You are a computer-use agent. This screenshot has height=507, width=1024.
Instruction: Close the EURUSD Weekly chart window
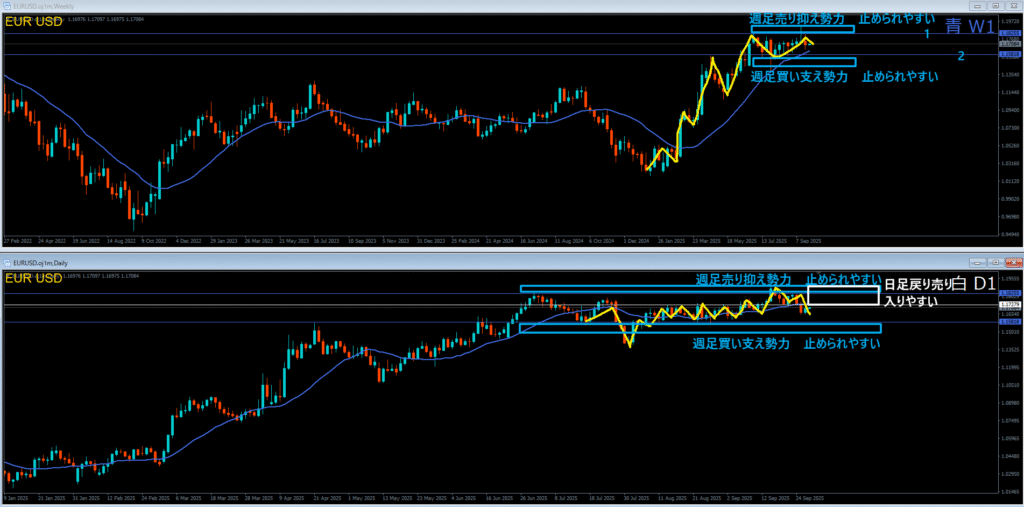pyautogui.click(x=1012, y=5)
